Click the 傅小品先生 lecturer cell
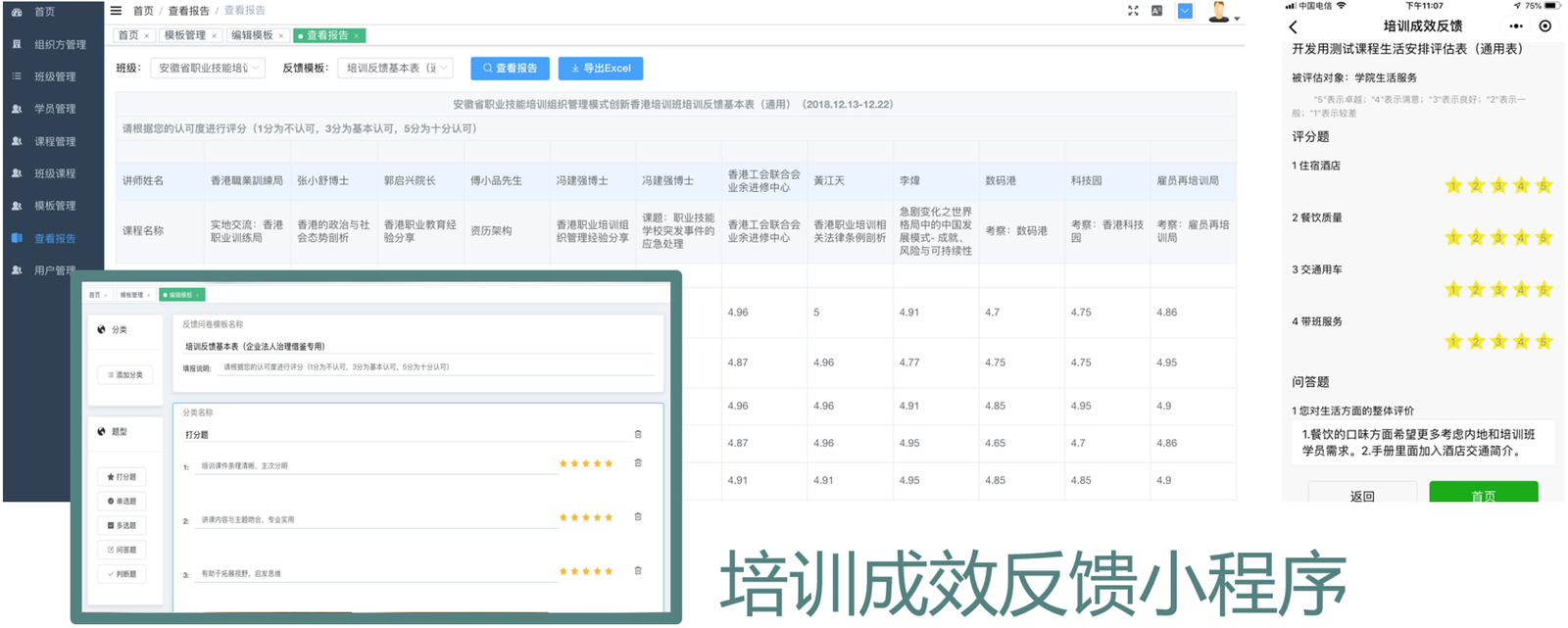The height and width of the screenshot is (628, 1568). click(505, 181)
